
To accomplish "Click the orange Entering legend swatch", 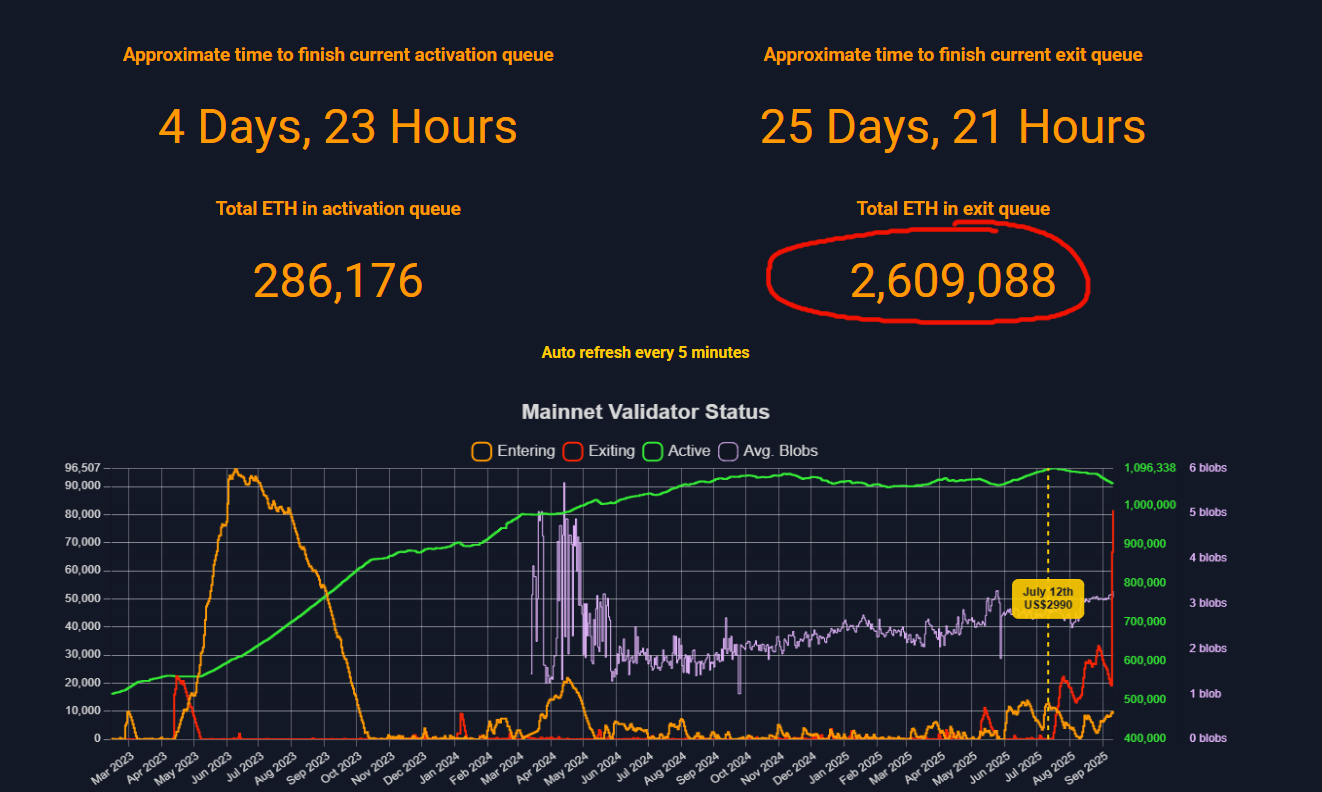I will [481, 451].
